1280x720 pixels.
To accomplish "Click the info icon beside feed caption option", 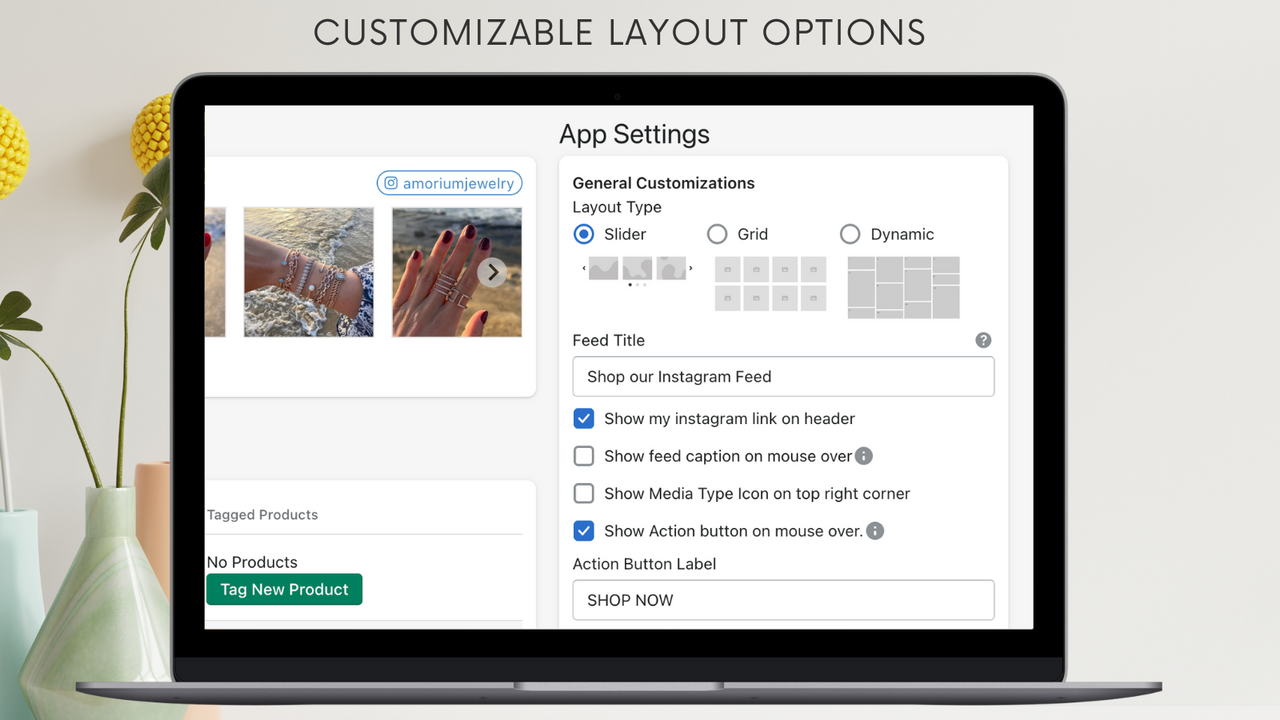I will [863, 456].
